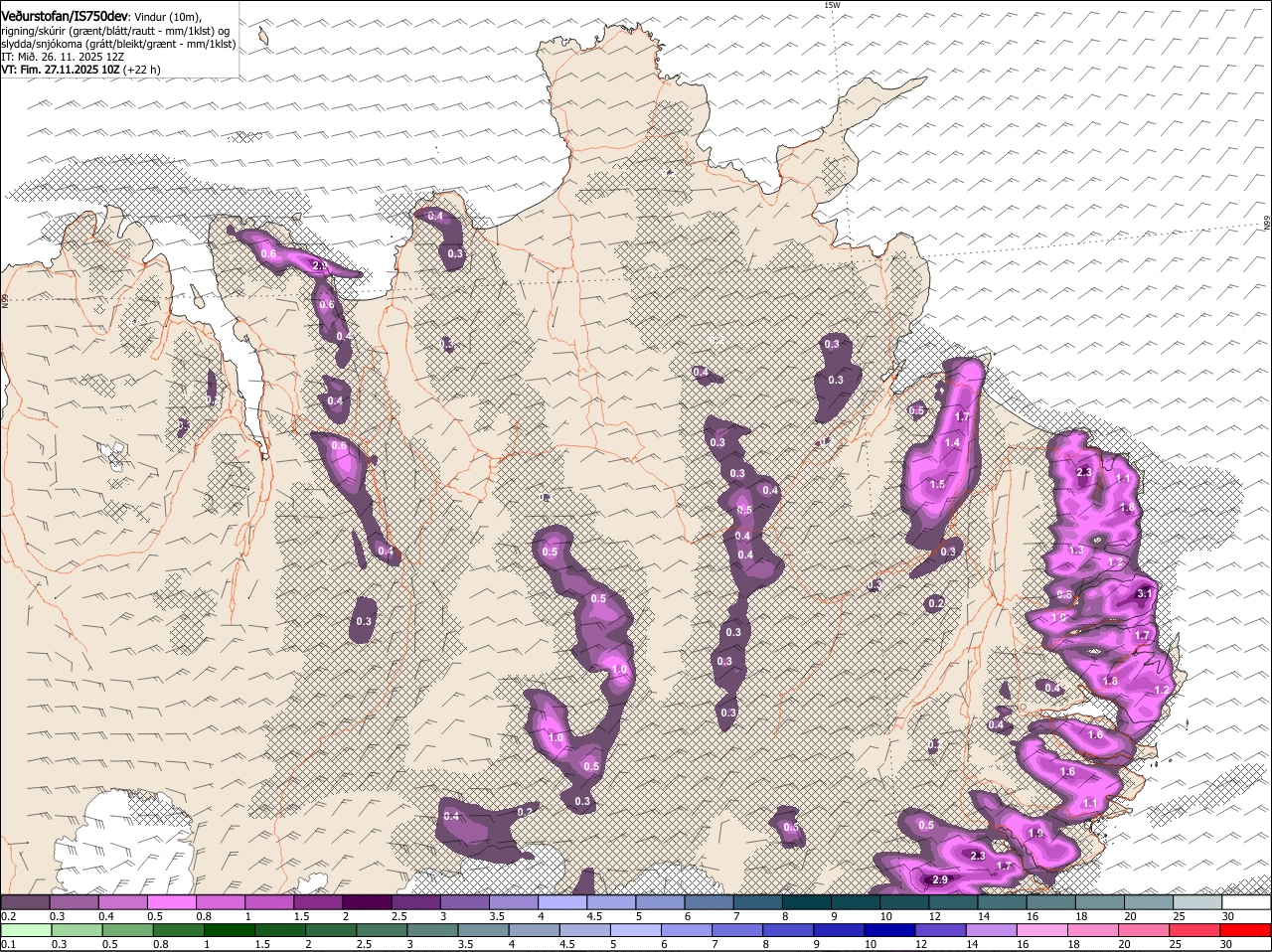Pick the pale grey swatch at value 25 in the purple legend
The image size is (1272, 952).
click(x=1197, y=902)
